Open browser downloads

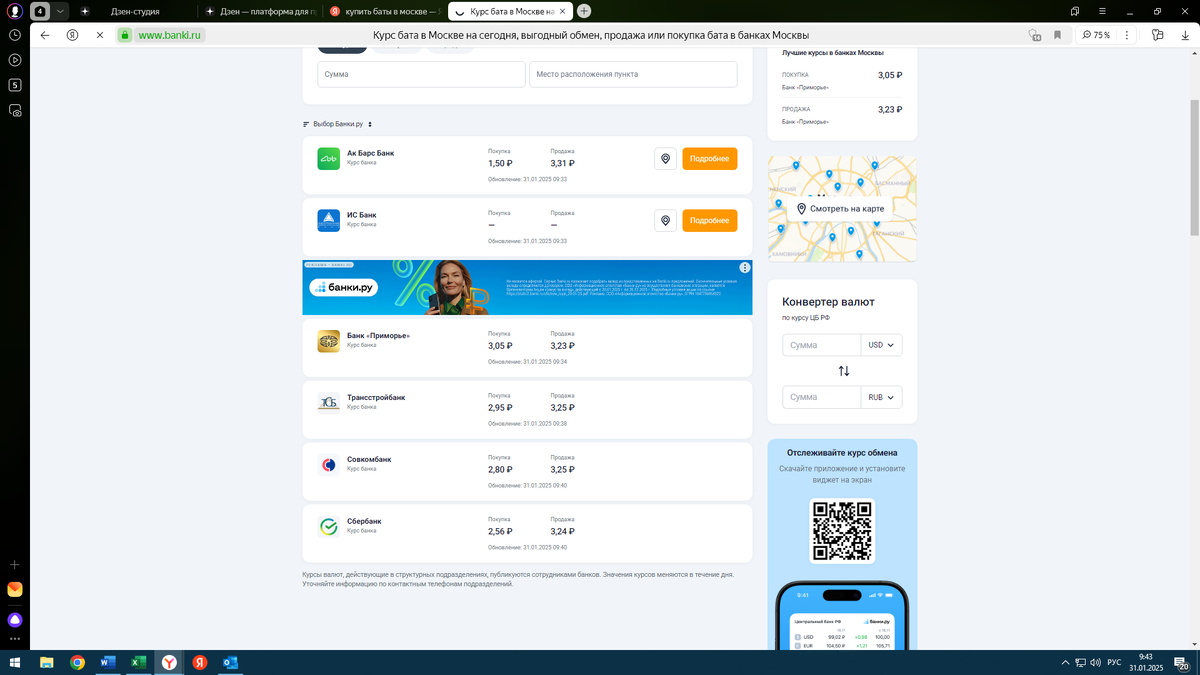1185,34
